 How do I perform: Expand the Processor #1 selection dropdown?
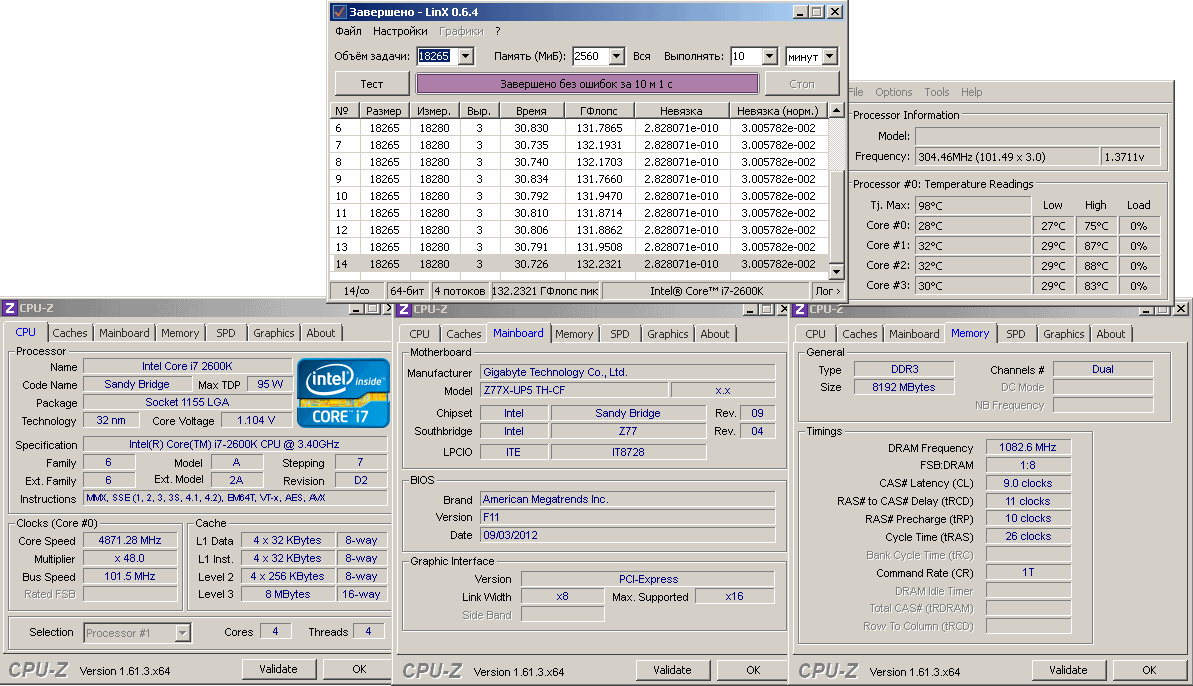(x=182, y=632)
